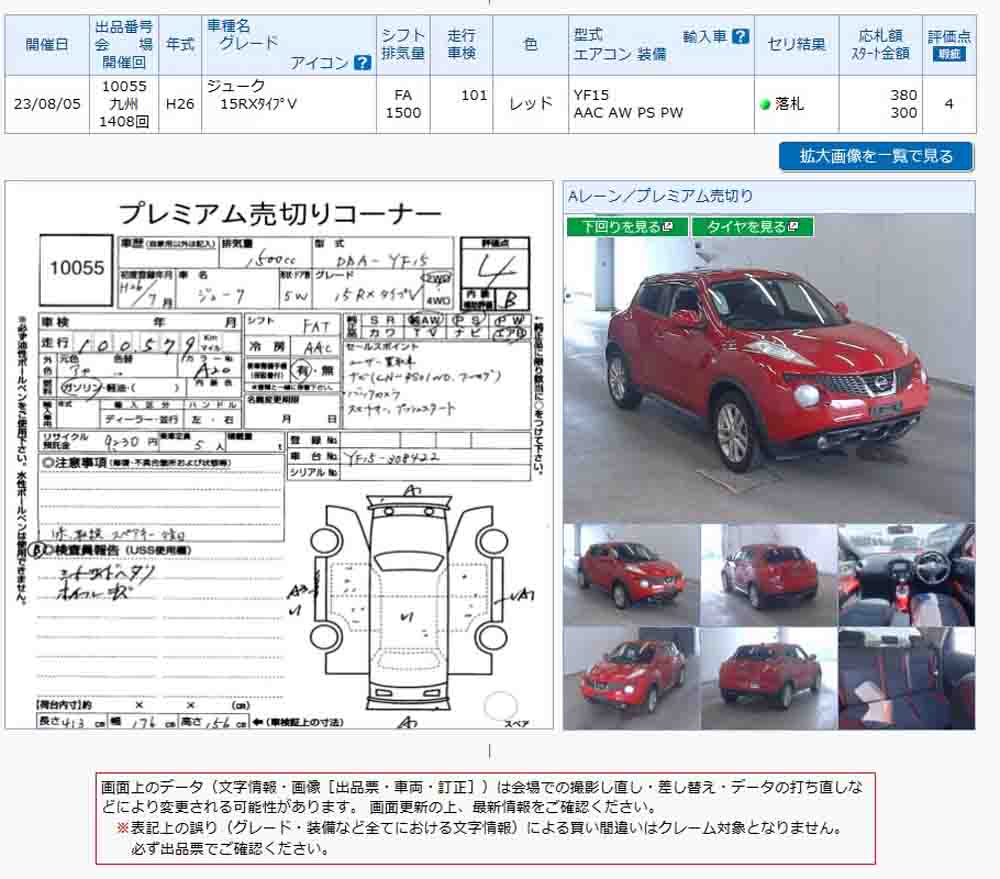
Task: Click the タイヤを見る tire button
Action: click(x=752, y=226)
